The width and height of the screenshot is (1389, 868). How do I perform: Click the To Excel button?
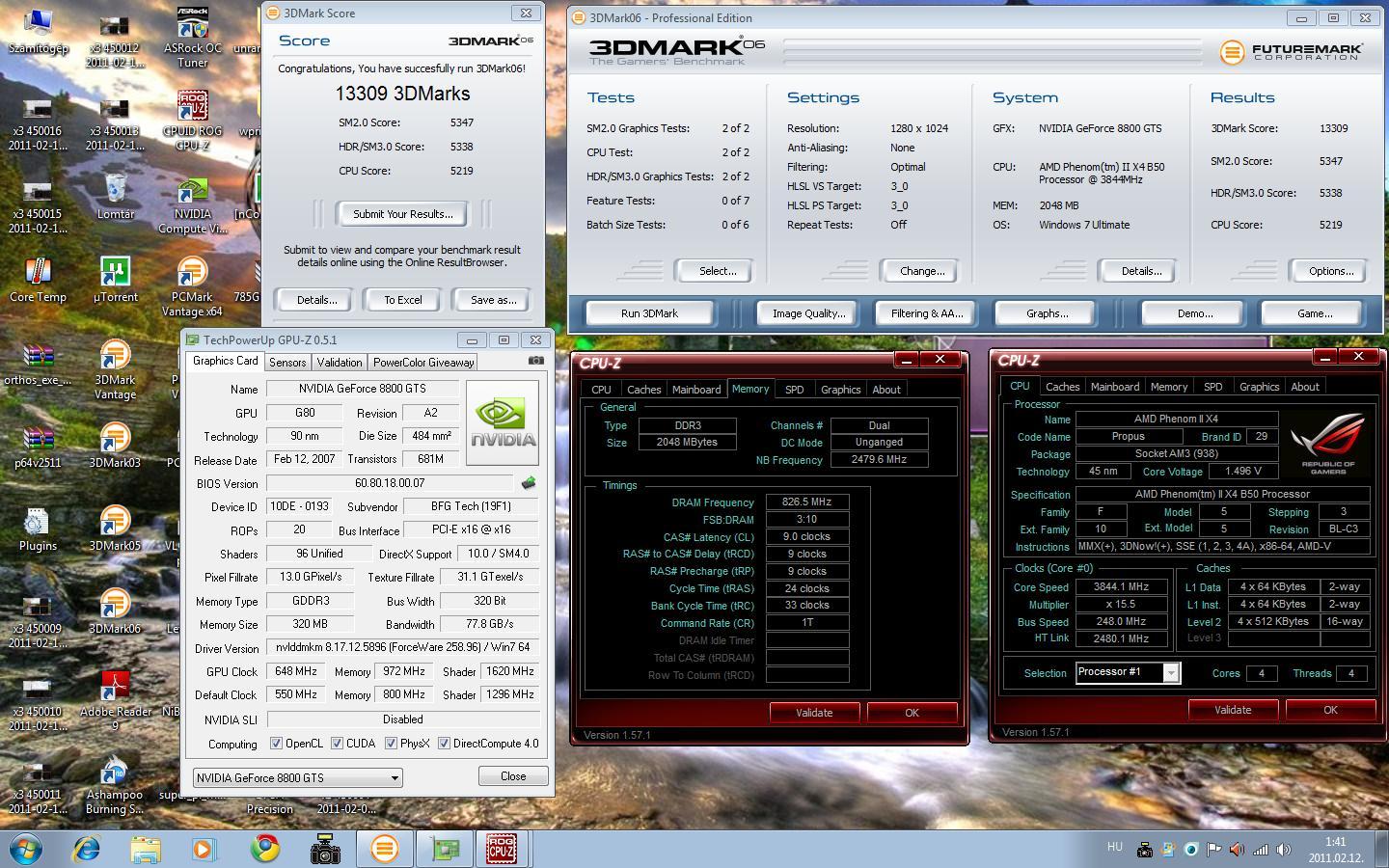tap(402, 300)
